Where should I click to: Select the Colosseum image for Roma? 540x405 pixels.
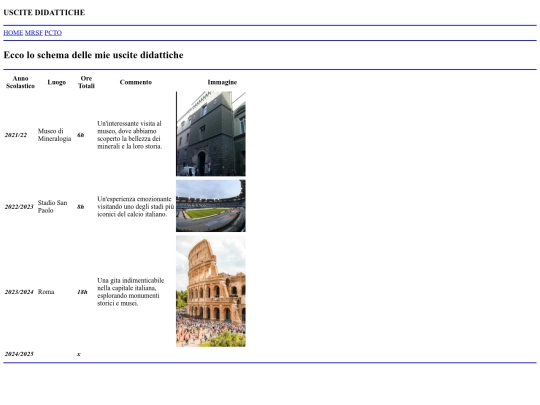click(211, 291)
